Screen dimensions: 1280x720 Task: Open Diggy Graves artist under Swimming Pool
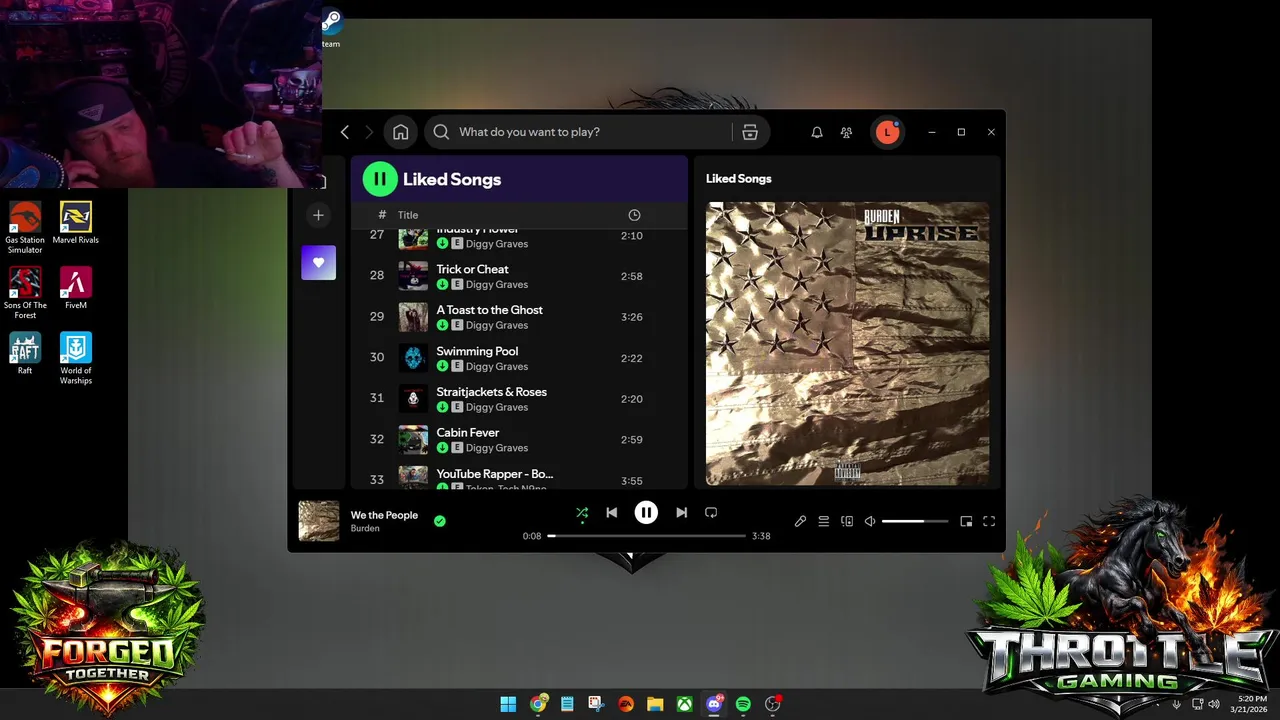[x=497, y=366]
